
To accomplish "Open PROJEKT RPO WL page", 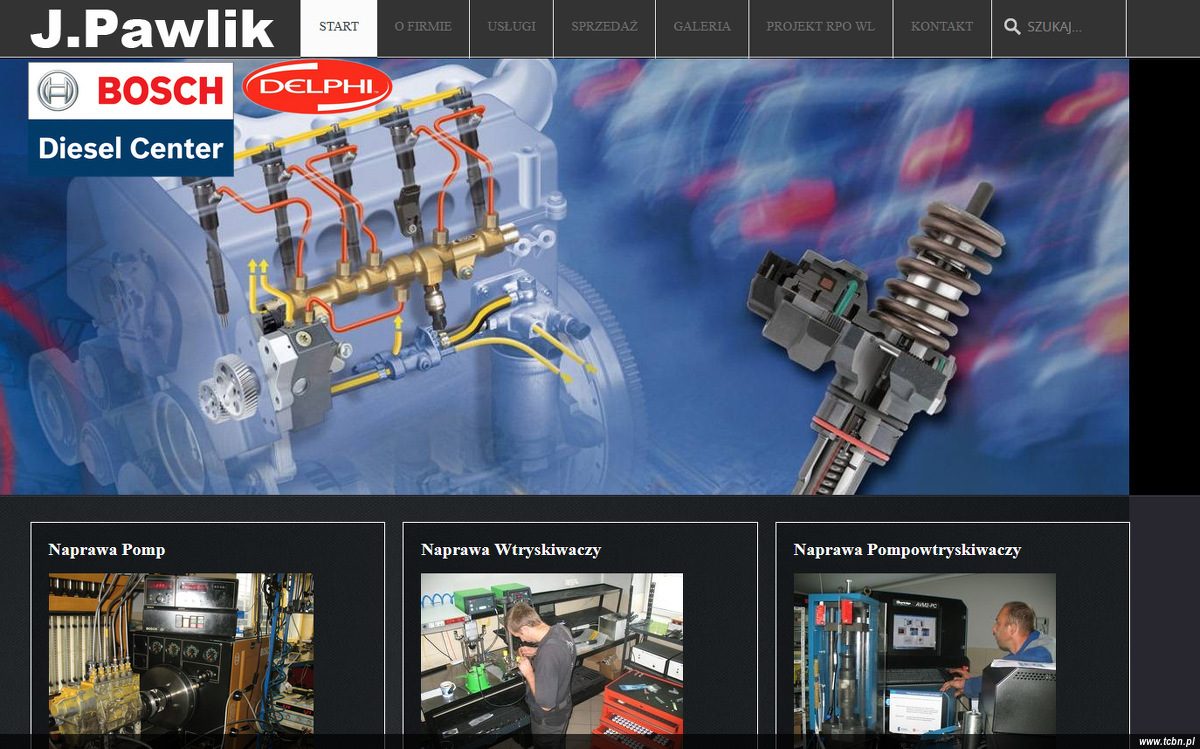I will pyautogui.click(x=820, y=27).
